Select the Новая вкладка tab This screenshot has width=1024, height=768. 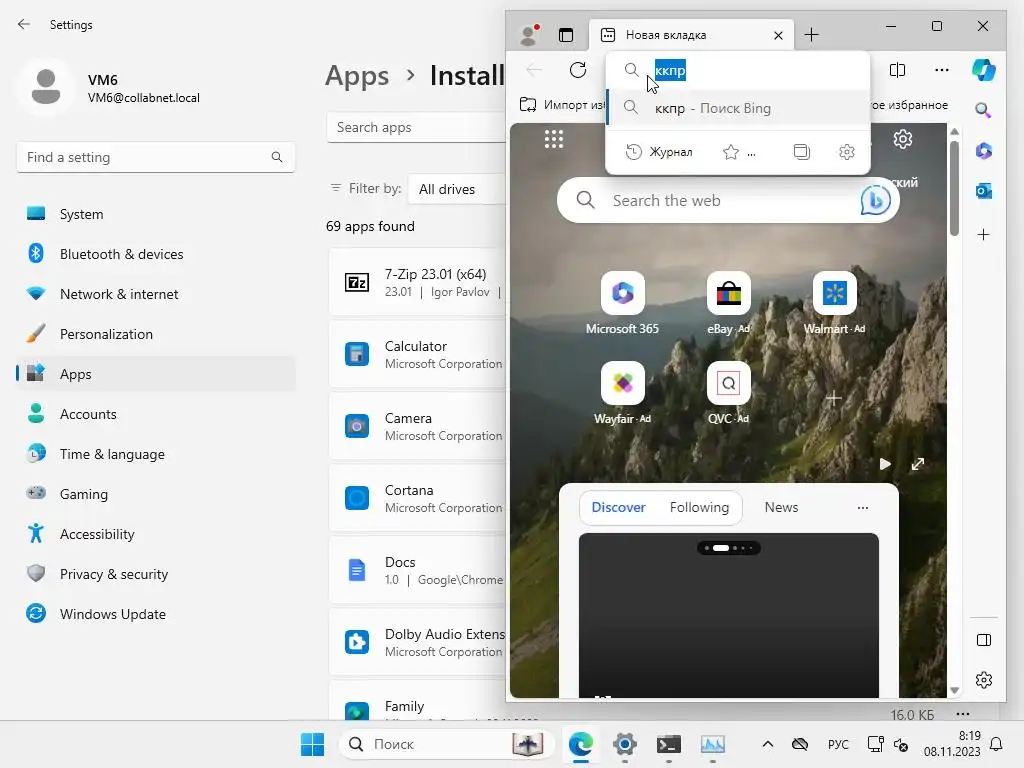pyautogui.click(x=692, y=35)
